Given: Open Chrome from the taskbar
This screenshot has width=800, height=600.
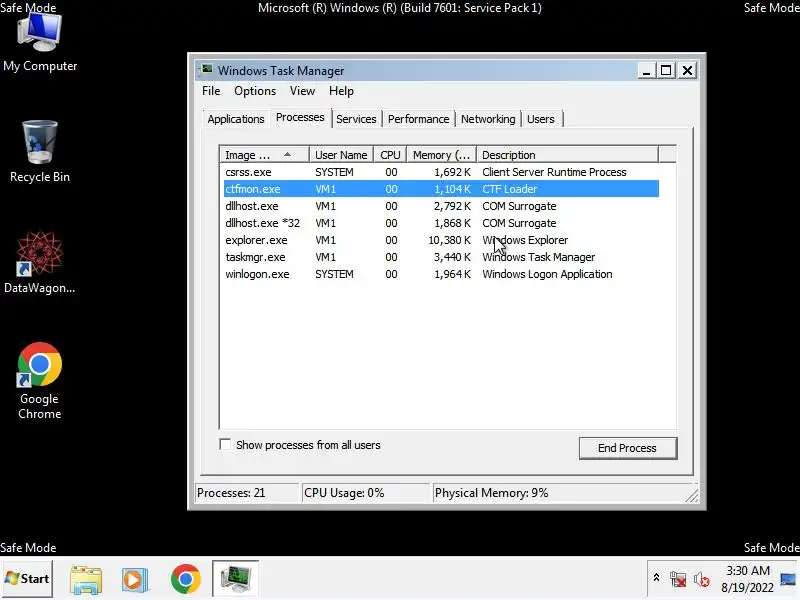Looking at the screenshot, I should tap(186, 579).
